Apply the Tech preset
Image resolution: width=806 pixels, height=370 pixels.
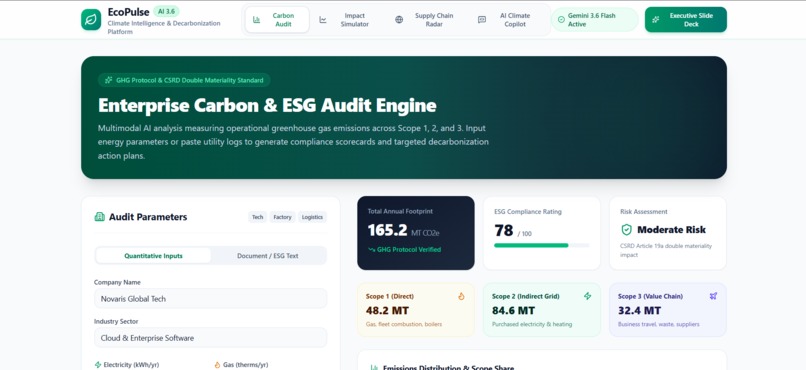(x=258, y=217)
